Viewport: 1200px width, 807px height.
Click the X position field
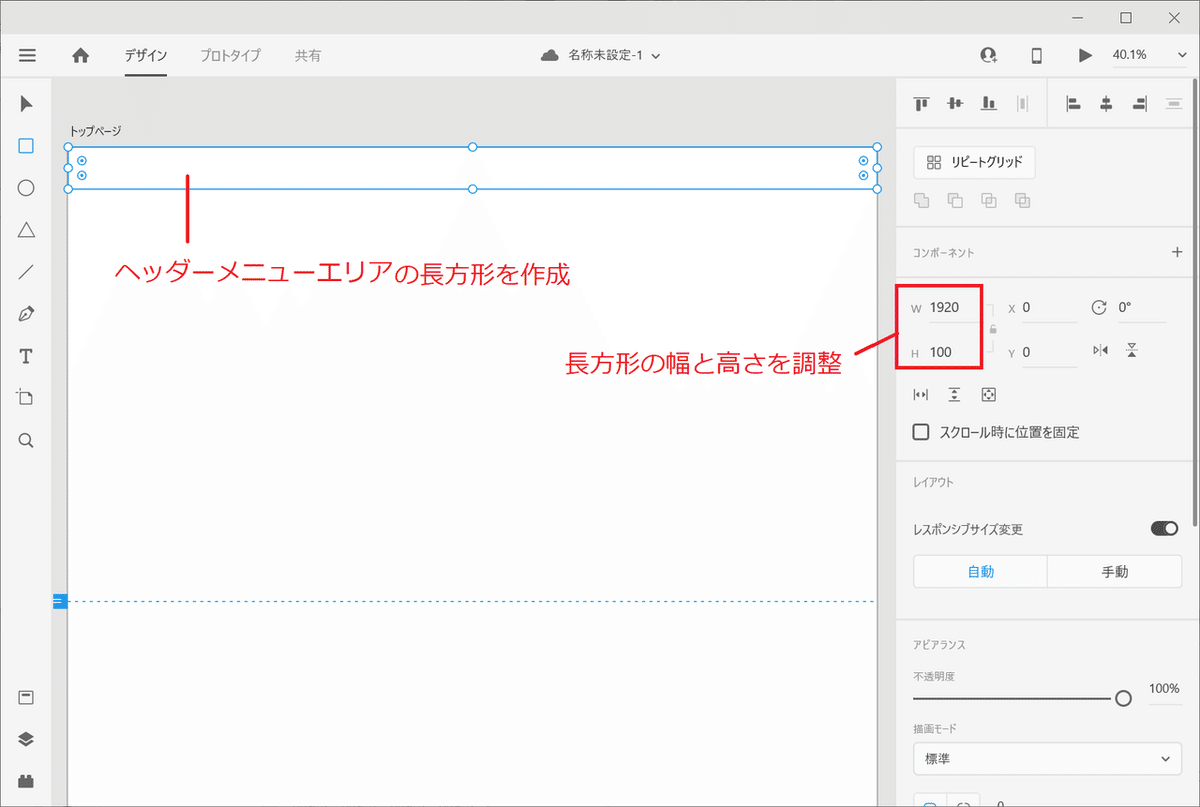[1048, 308]
